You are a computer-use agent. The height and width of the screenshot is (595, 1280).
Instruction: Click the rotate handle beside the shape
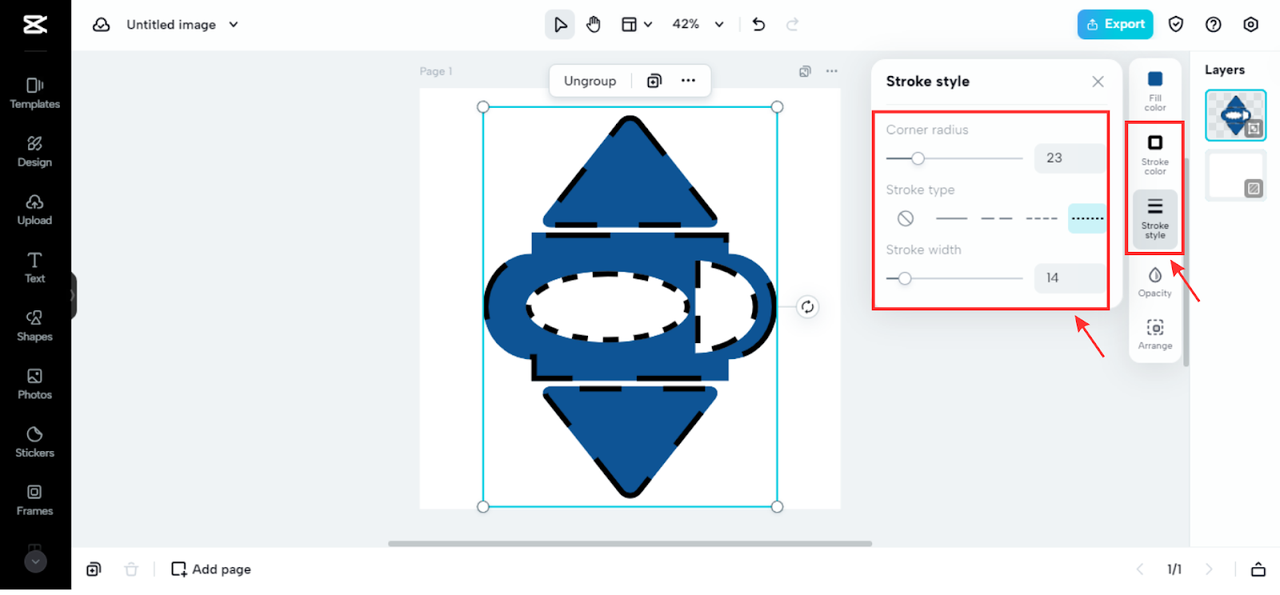pos(808,307)
